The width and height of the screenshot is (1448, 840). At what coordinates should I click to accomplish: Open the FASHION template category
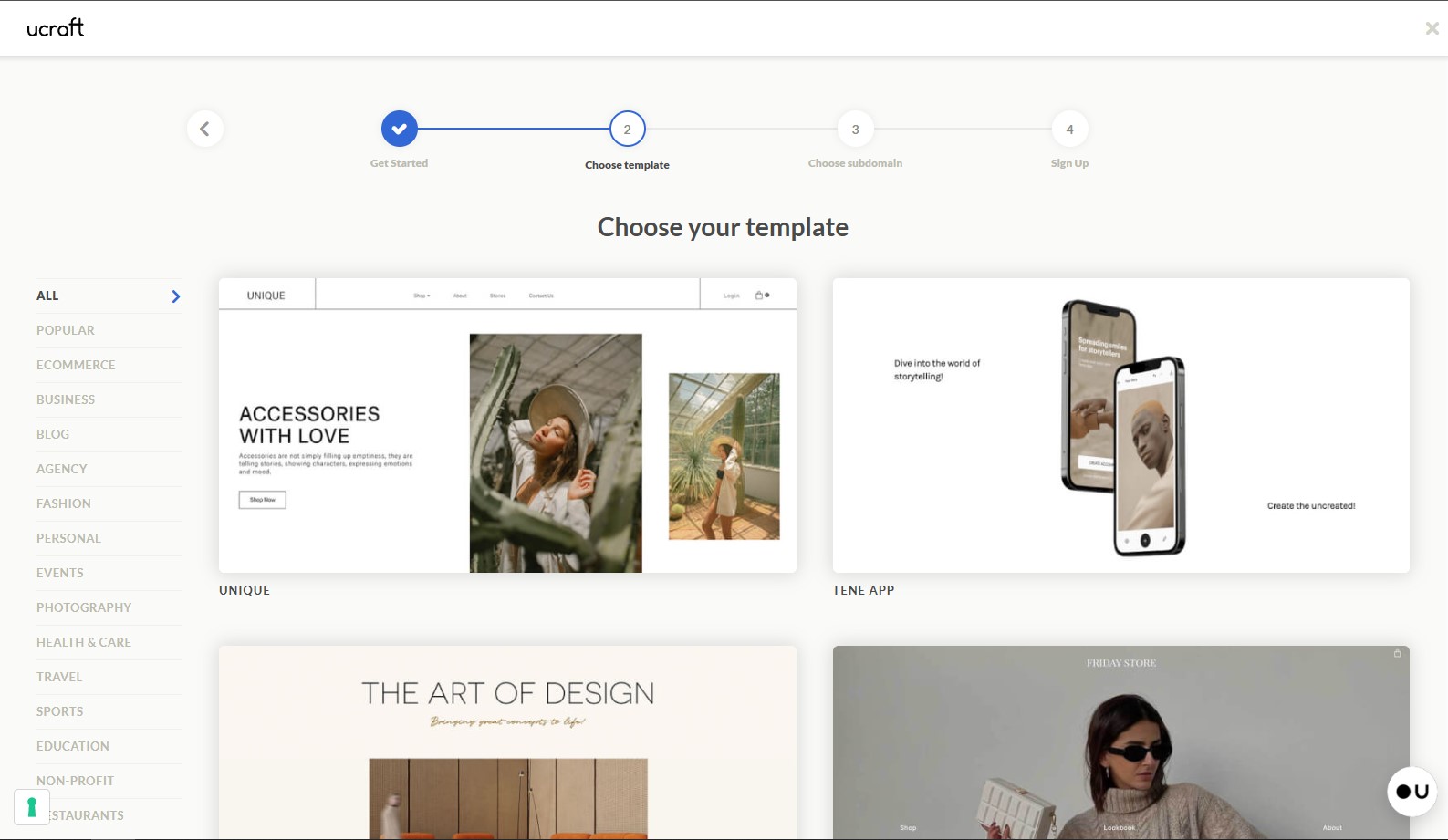click(64, 503)
